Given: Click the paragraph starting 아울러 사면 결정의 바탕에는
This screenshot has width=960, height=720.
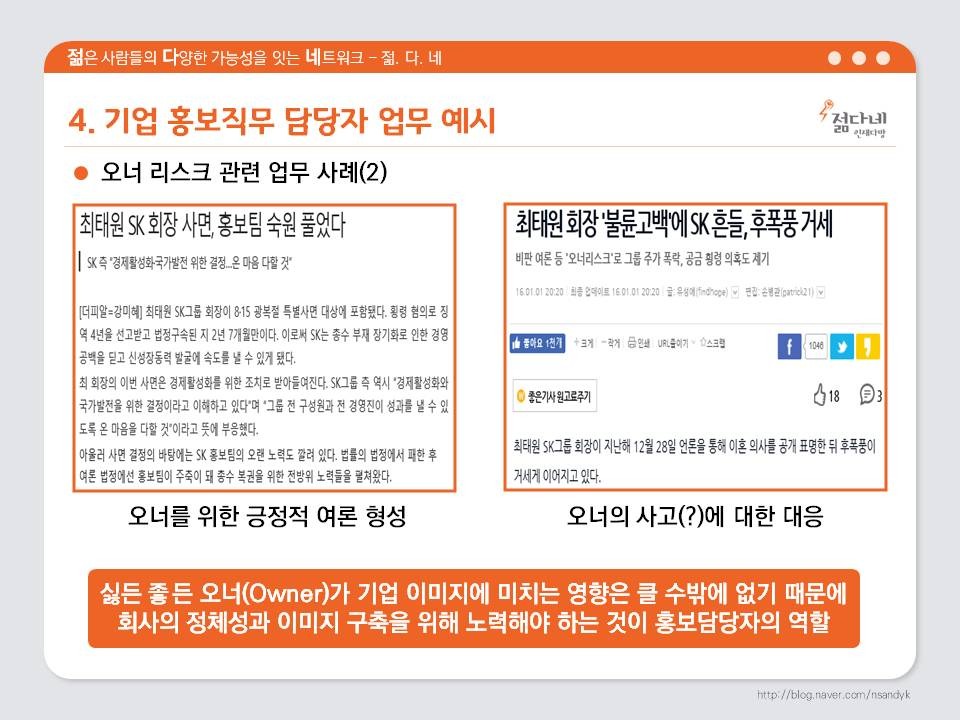Looking at the screenshot, I should tap(258, 465).
